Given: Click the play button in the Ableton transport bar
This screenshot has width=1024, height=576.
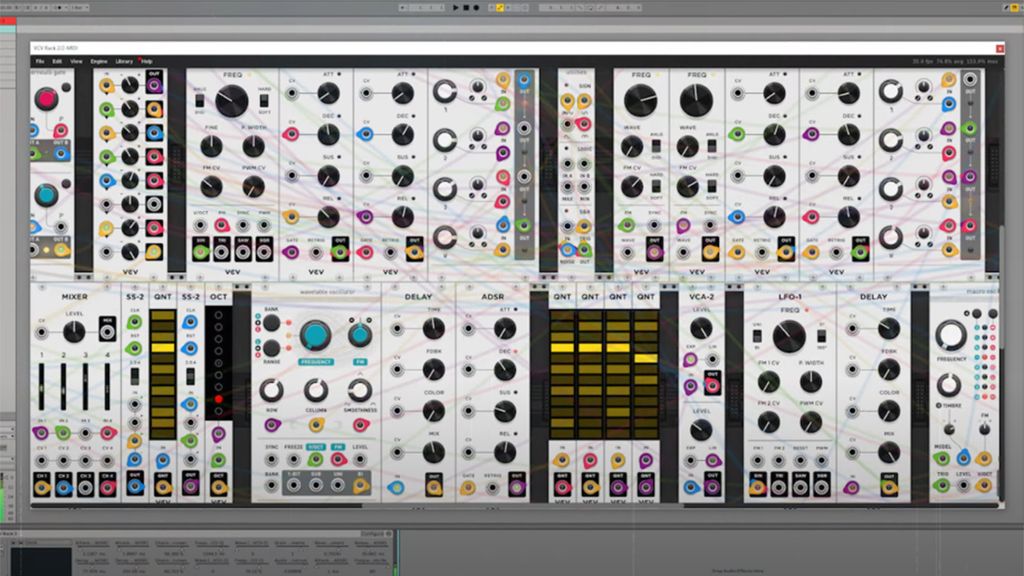Looking at the screenshot, I should click(x=456, y=7).
